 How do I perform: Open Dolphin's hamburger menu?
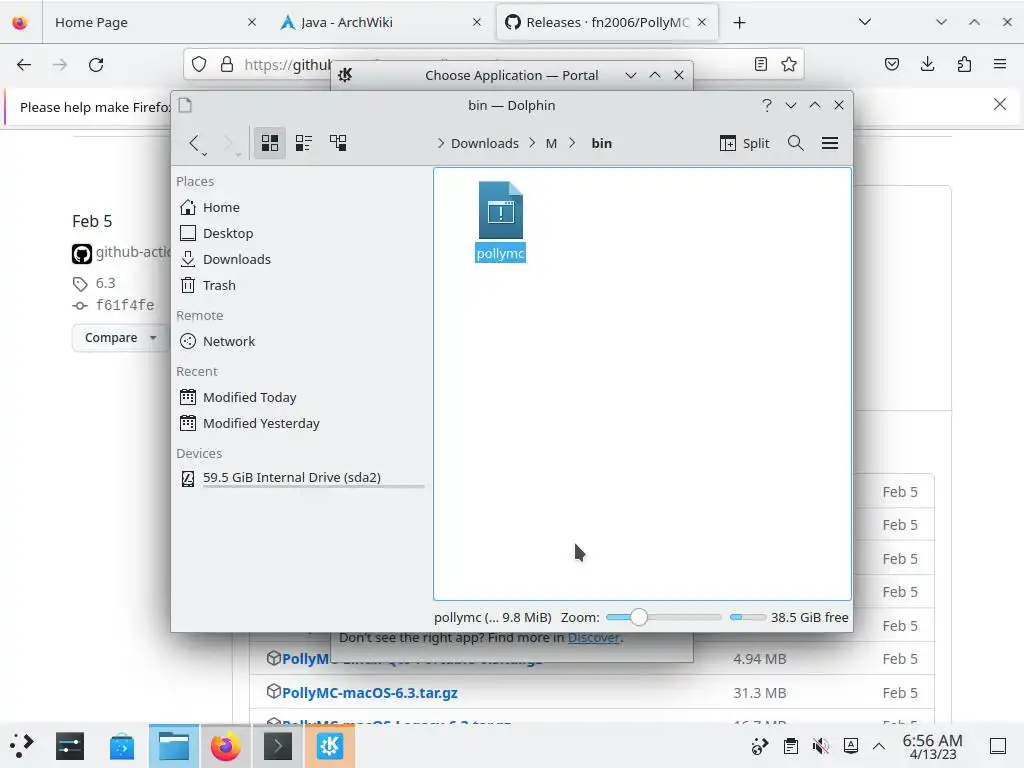click(830, 143)
